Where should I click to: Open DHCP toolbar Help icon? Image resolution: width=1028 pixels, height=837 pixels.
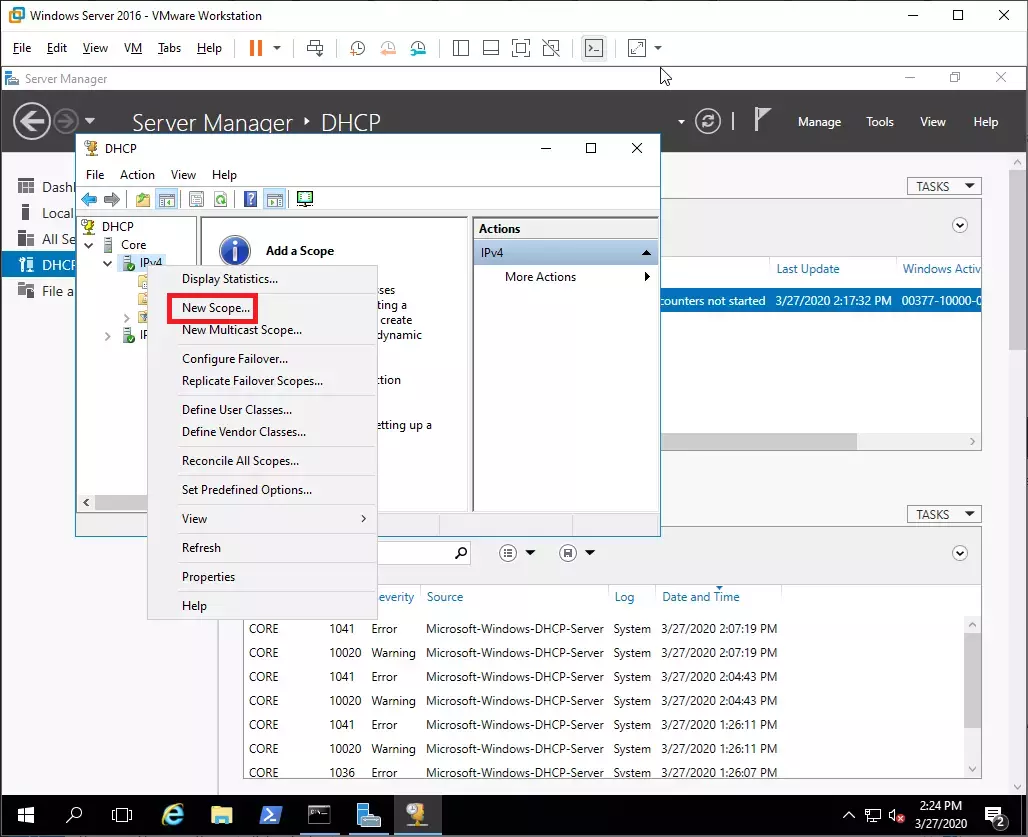250,199
